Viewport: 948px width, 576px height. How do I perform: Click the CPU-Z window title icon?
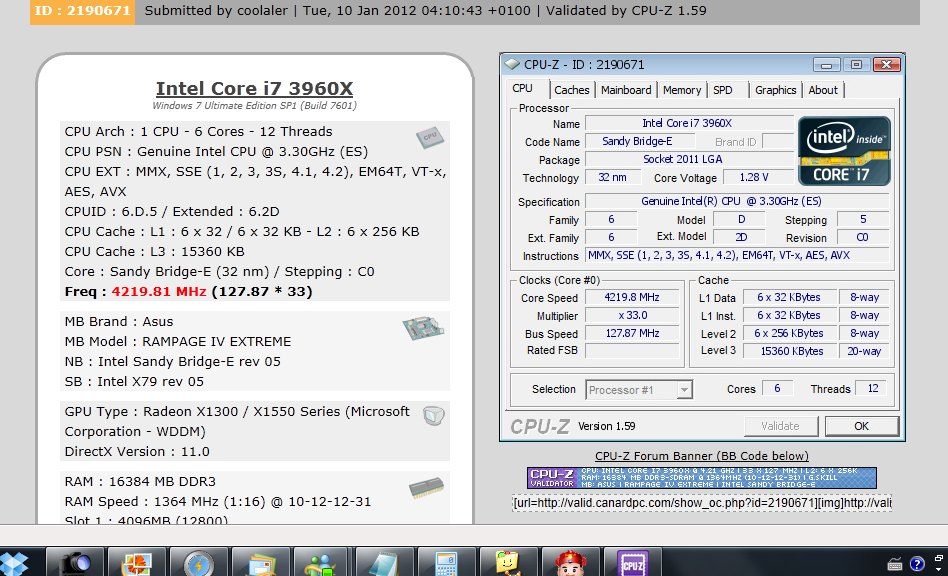513,64
